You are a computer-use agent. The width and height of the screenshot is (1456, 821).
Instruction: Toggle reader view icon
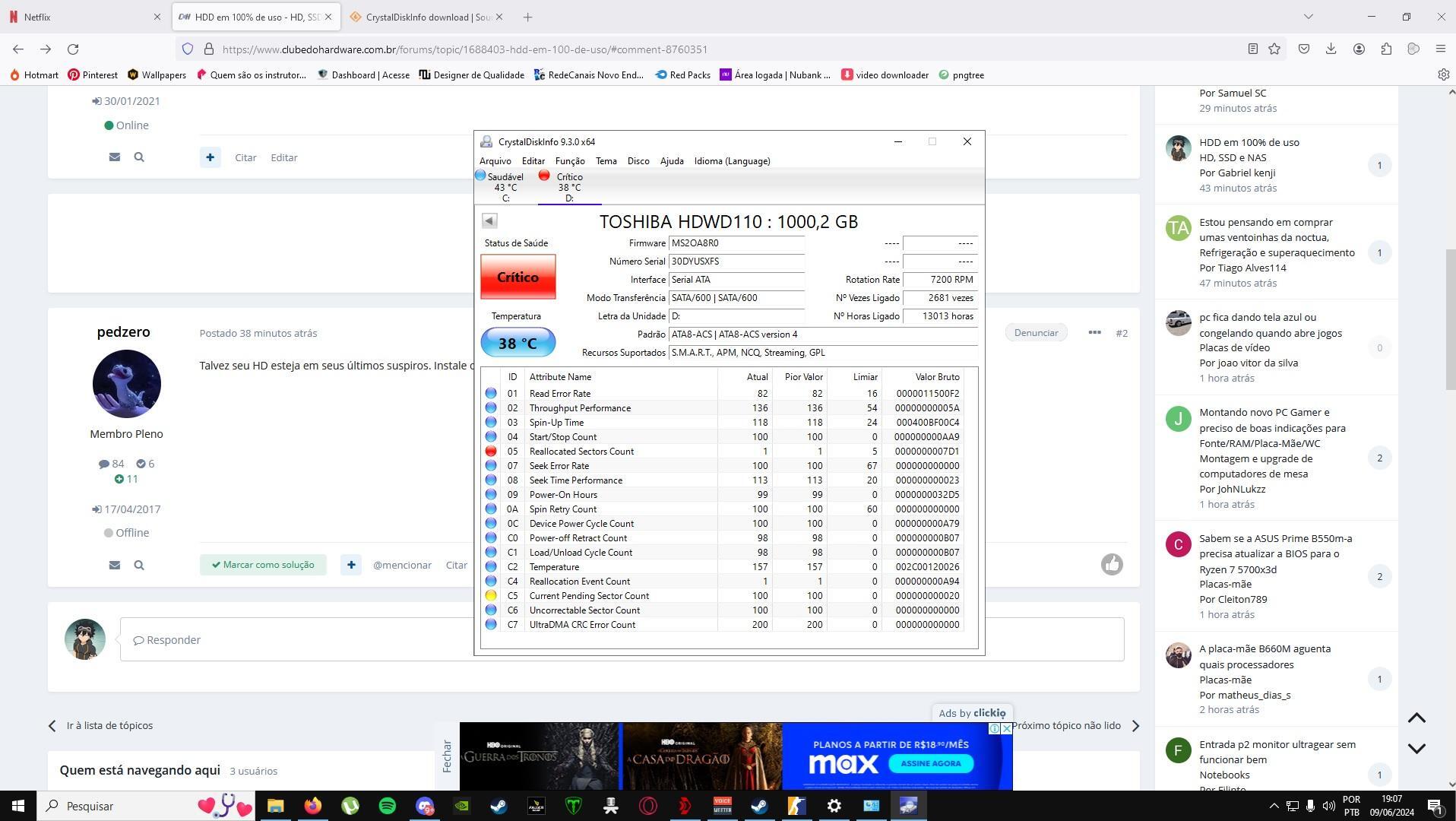1252,49
